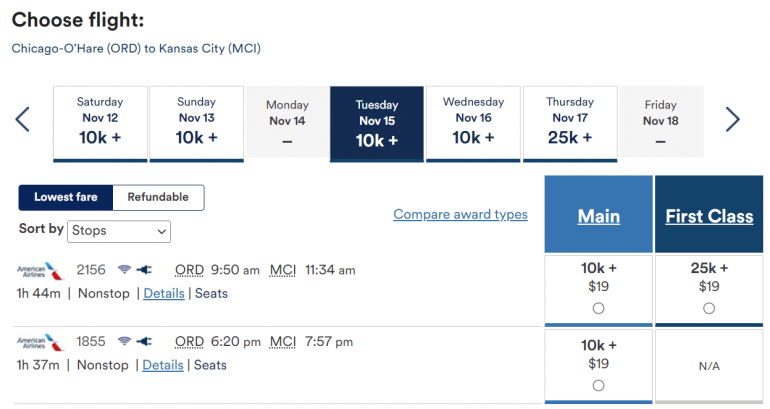Expand Details for flight 2156

click(164, 293)
